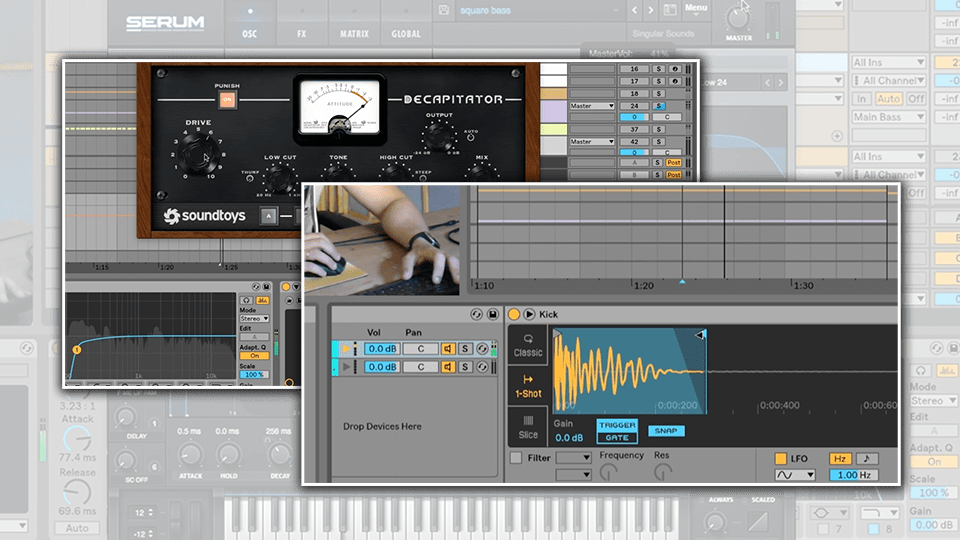Click the lavender track color swatch
Screen dimensions: 960x540
pyautogui.click(x=553, y=111)
